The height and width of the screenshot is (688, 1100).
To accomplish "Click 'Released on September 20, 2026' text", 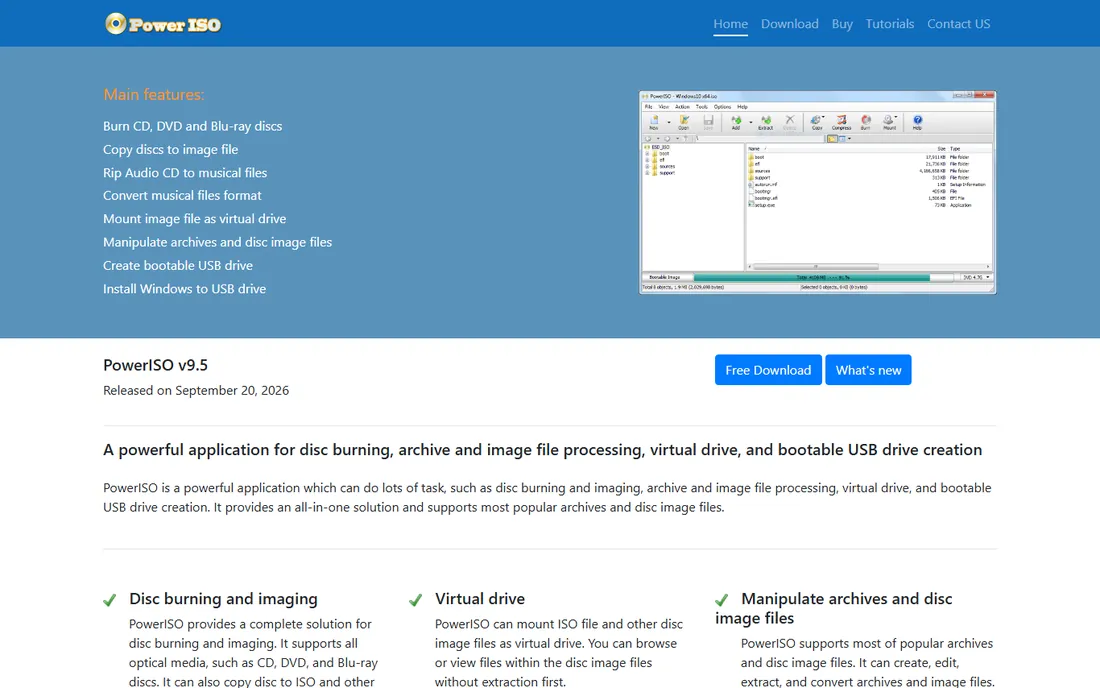I will coord(196,391).
